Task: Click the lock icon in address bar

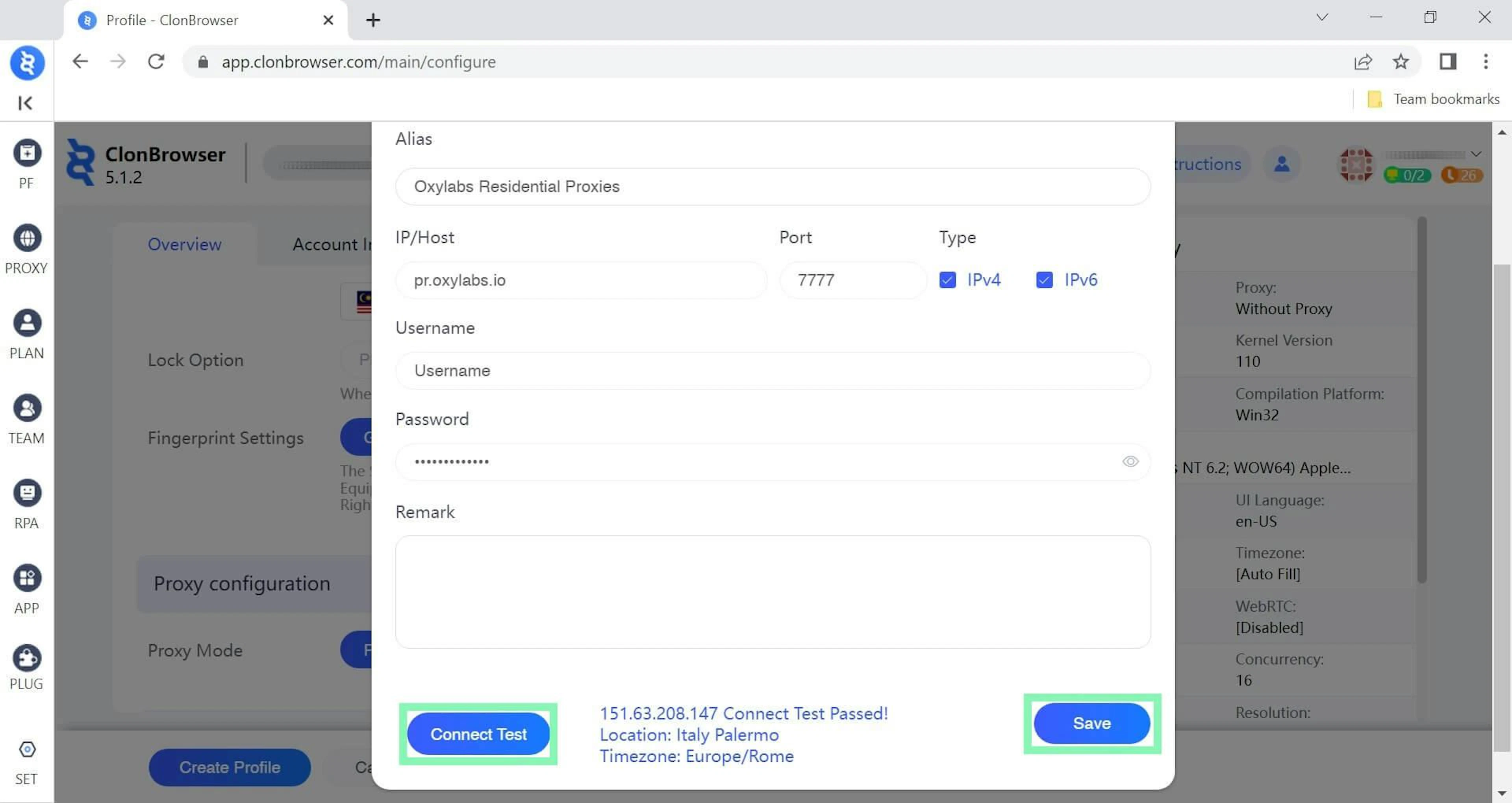Action: [x=203, y=62]
